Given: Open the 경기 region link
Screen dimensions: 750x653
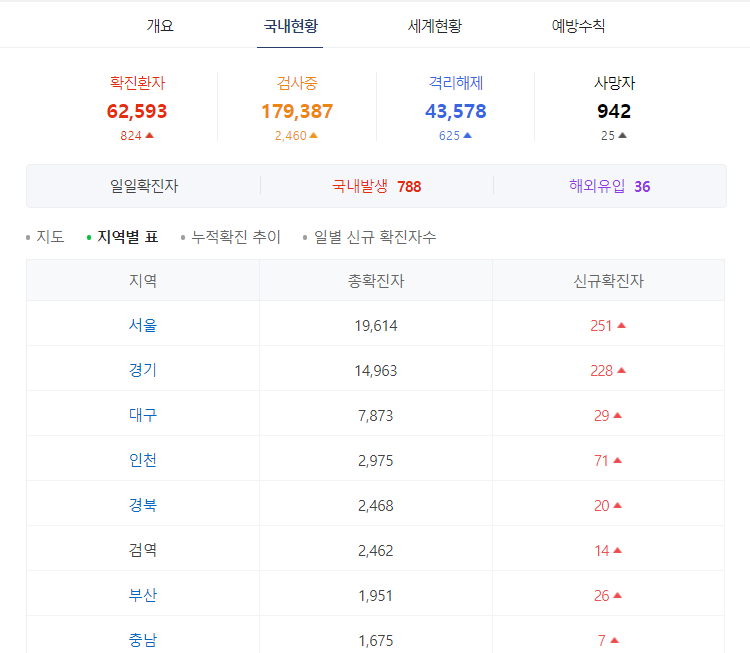Looking at the screenshot, I should click(143, 370).
